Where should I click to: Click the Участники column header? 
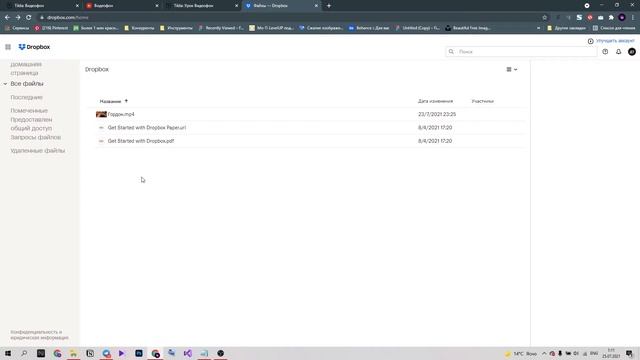[x=483, y=101]
